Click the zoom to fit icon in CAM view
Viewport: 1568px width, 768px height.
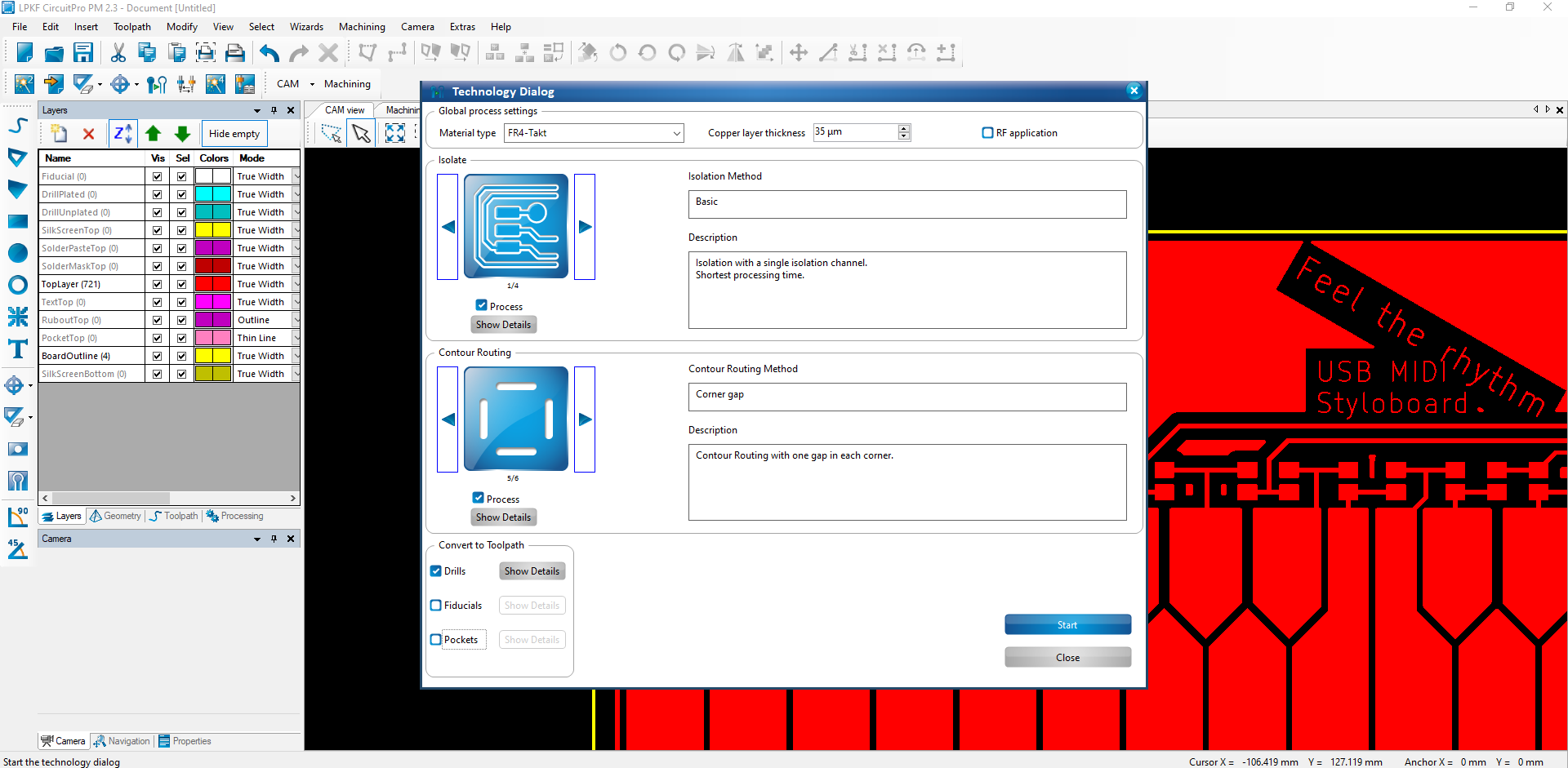click(395, 133)
